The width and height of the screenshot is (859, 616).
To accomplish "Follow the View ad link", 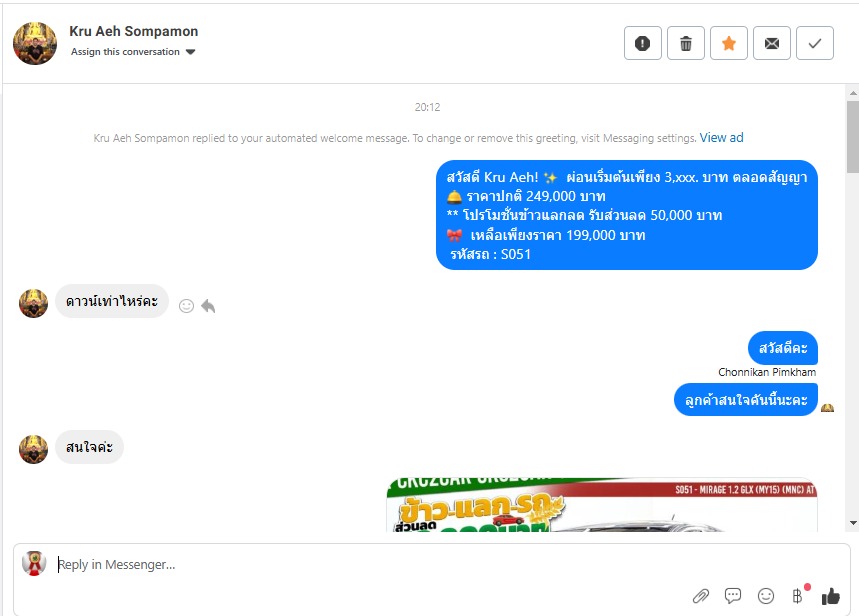I will [x=721, y=138].
